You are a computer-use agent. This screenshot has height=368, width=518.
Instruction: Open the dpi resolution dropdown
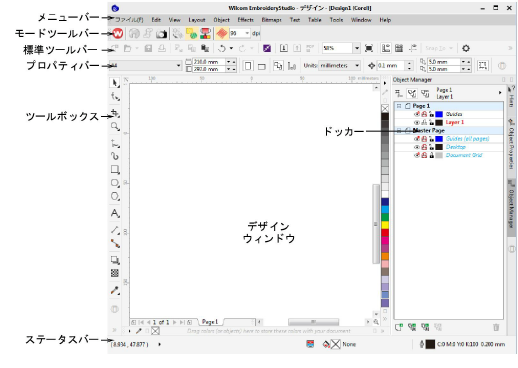[x=247, y=33]
